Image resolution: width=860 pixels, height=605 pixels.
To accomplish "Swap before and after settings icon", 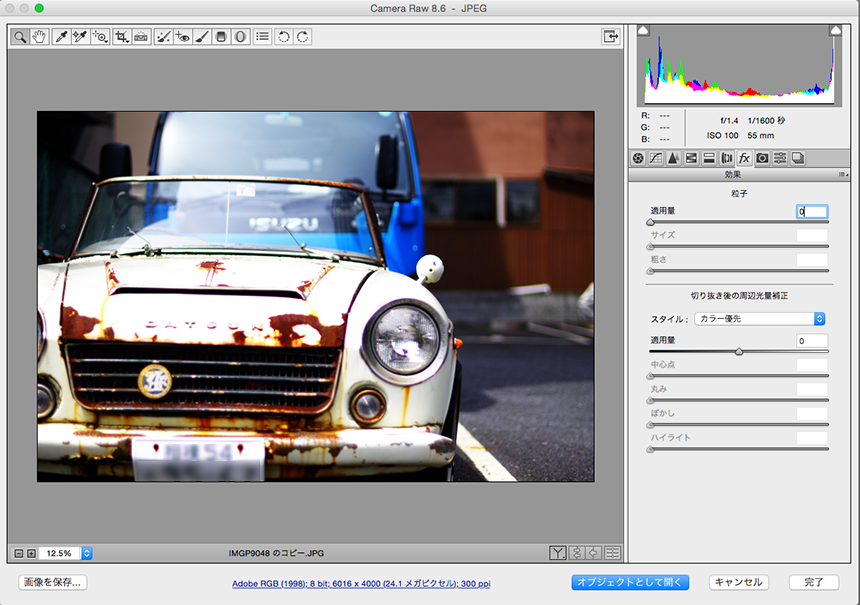I will click(576, 553).
